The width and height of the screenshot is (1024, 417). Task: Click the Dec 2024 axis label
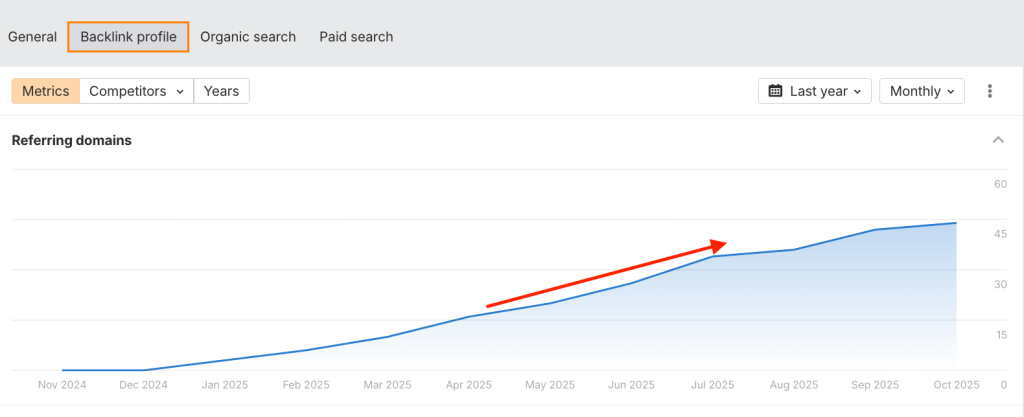click(x=143, y=385)
